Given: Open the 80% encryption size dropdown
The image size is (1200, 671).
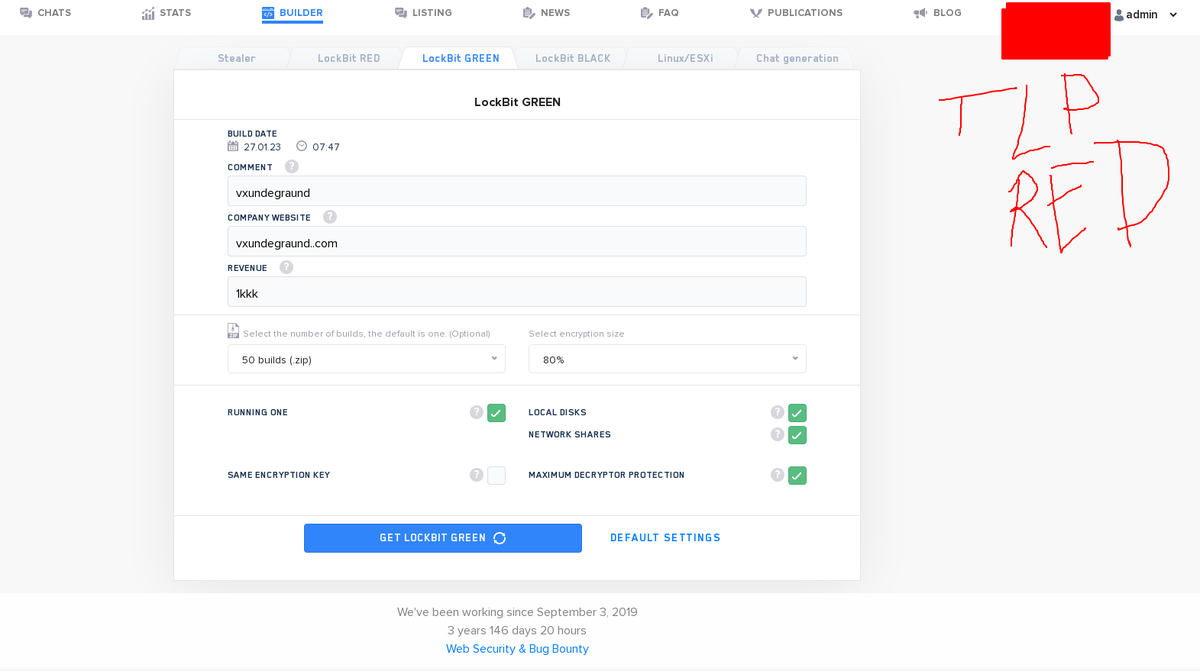Looking at the screenshot, I should pyautogui.click(x=667, y=359).
